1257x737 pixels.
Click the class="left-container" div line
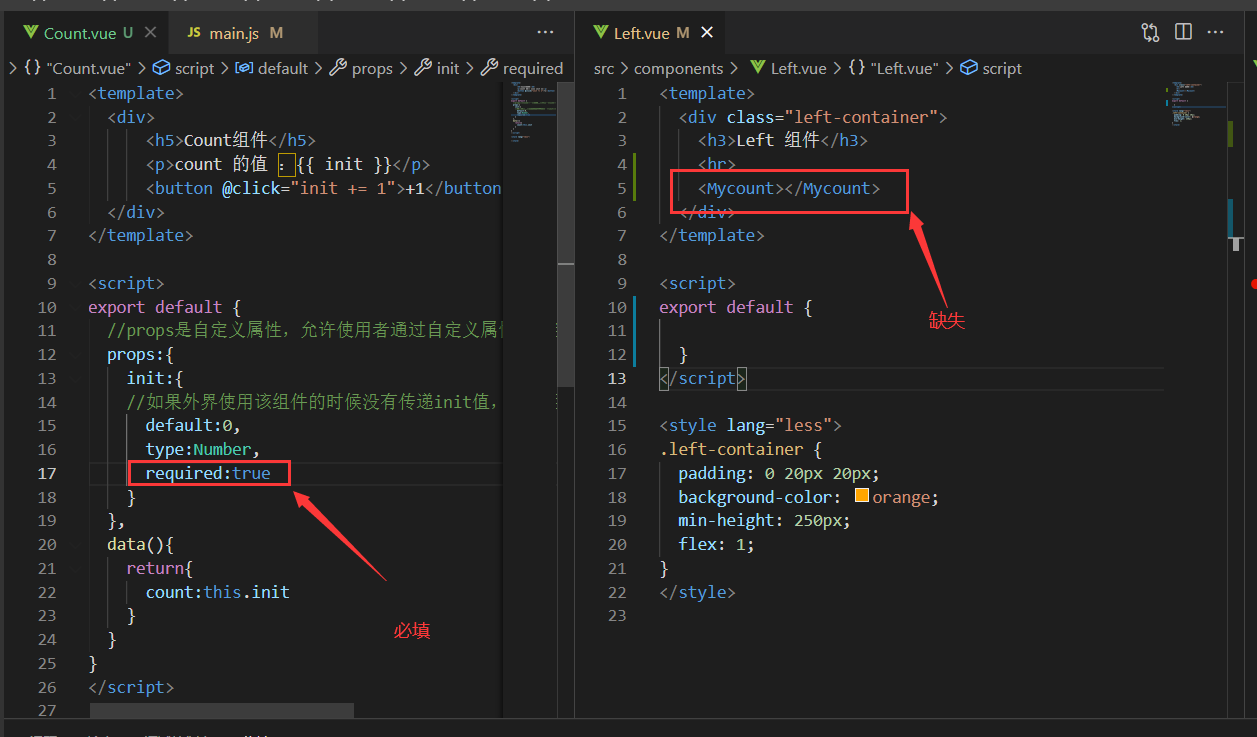[812, 117]
